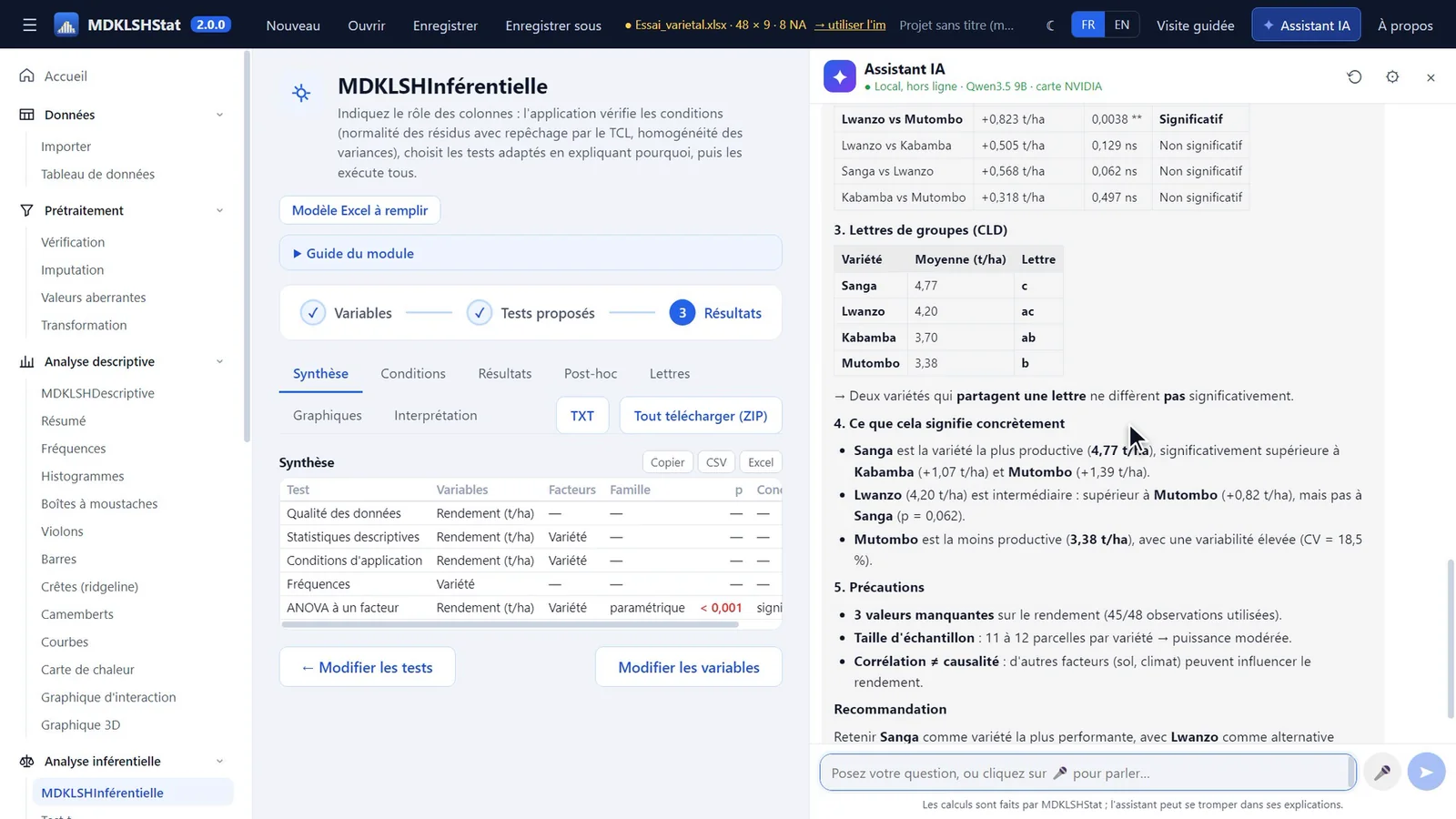This screenshot has width=1456, height=819.
Task: Collapse the Analyse inférentielle chevron
Action: click(219, 761)
